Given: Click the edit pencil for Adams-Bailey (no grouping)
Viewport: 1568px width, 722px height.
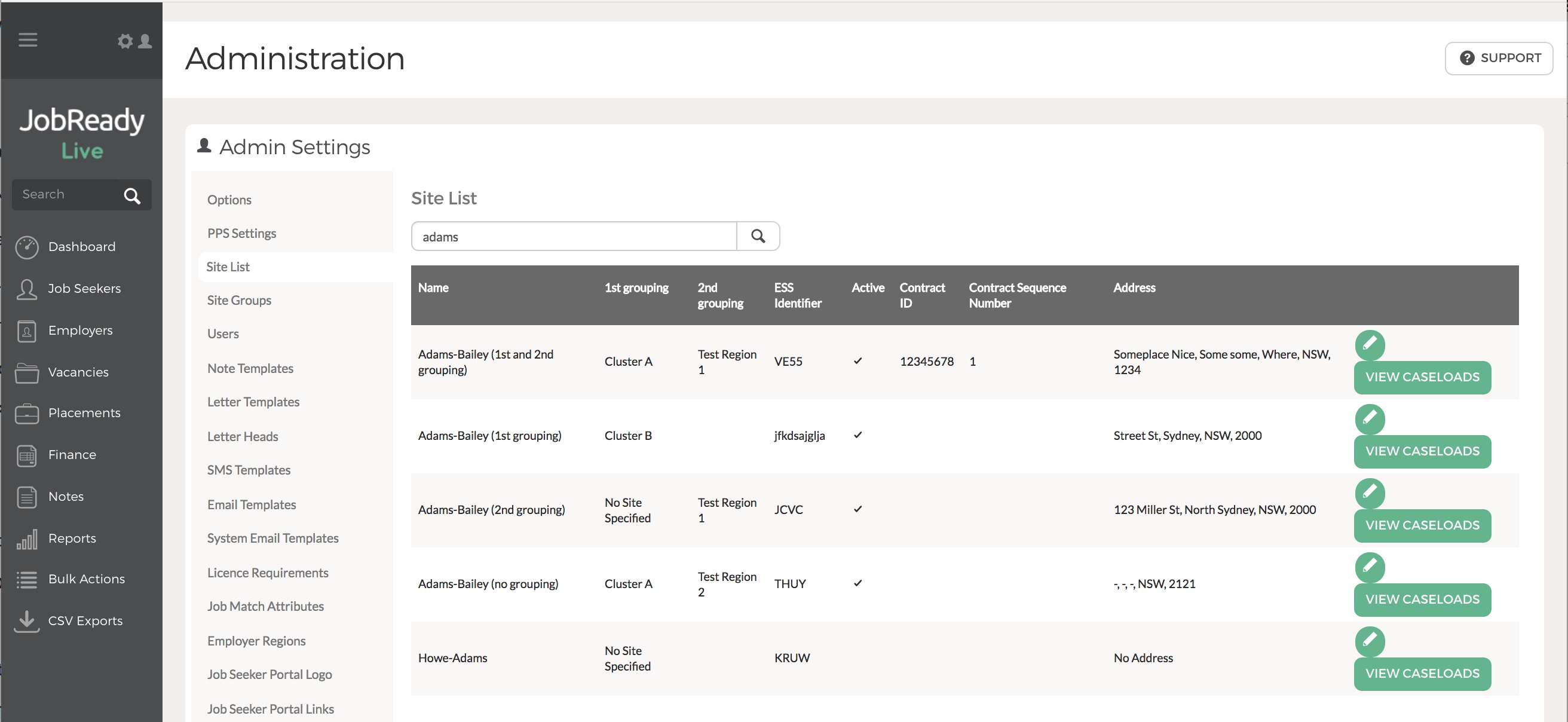Looking at the screenshot, I should tap(1370, 567).
